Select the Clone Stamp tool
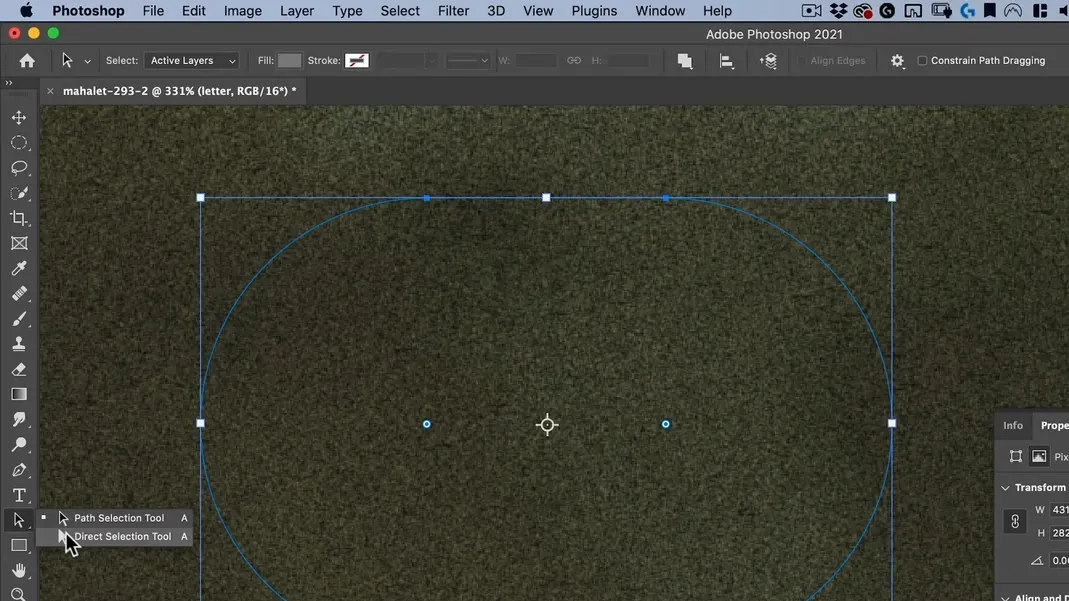The height and width of the screenshot is (601, 1069). click(x=19, y=344)
